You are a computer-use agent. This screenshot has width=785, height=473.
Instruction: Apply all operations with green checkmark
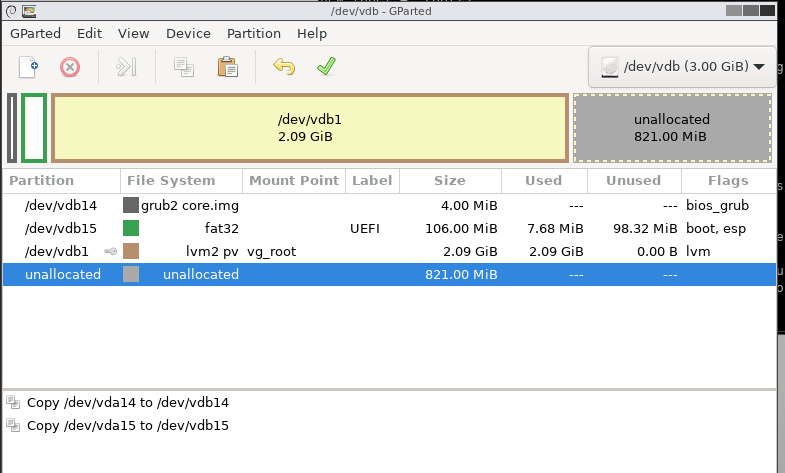pos(326,67)
